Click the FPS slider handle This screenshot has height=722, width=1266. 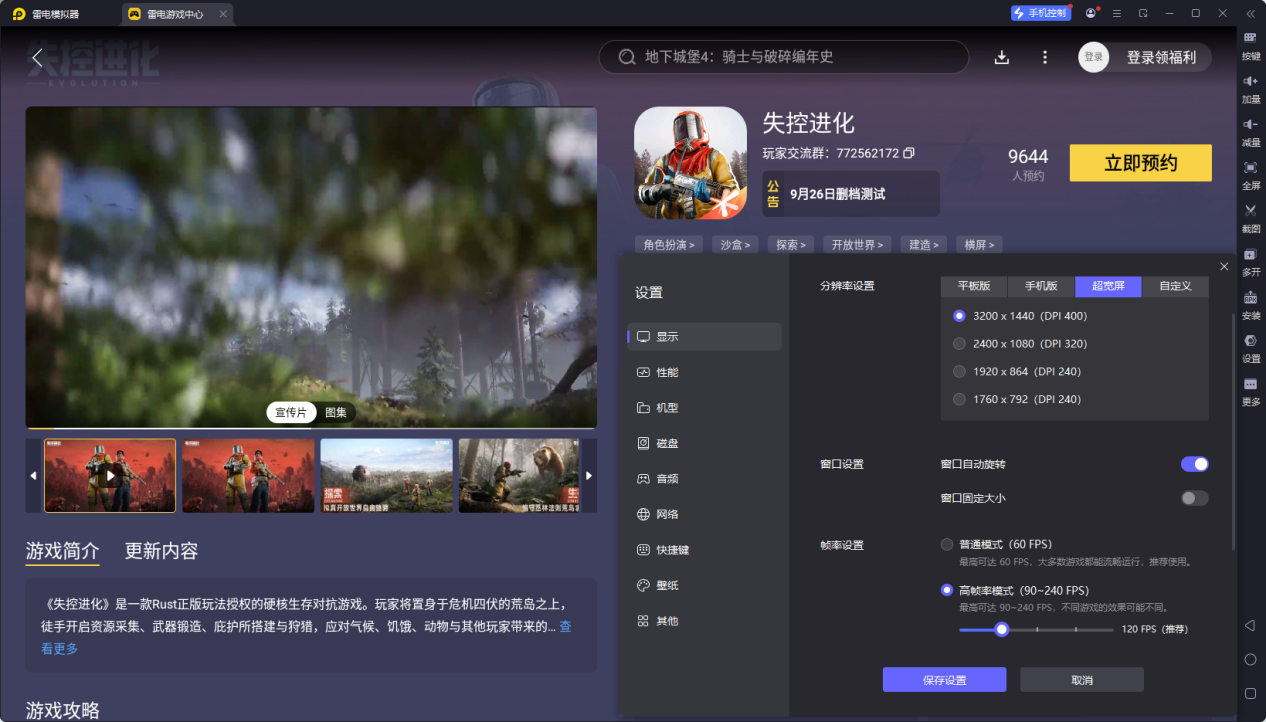click(1001, 629)
